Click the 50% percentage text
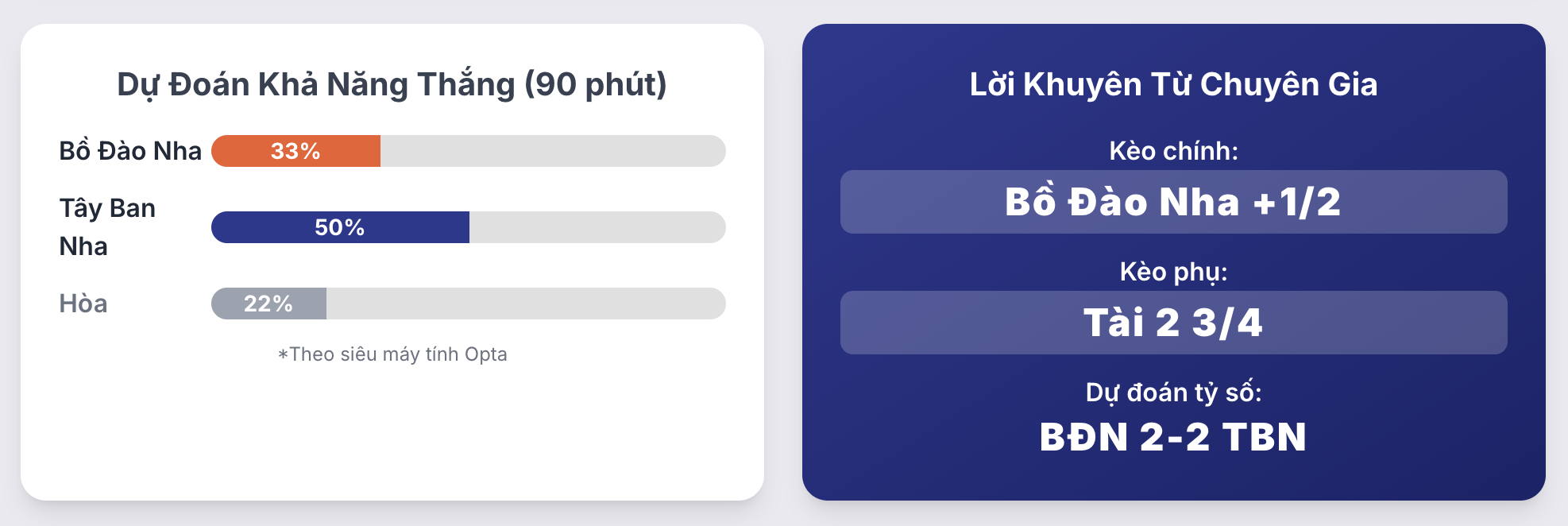Image resolution: width=1568 pixels, height=526 pixels. [x=340, y=227]
